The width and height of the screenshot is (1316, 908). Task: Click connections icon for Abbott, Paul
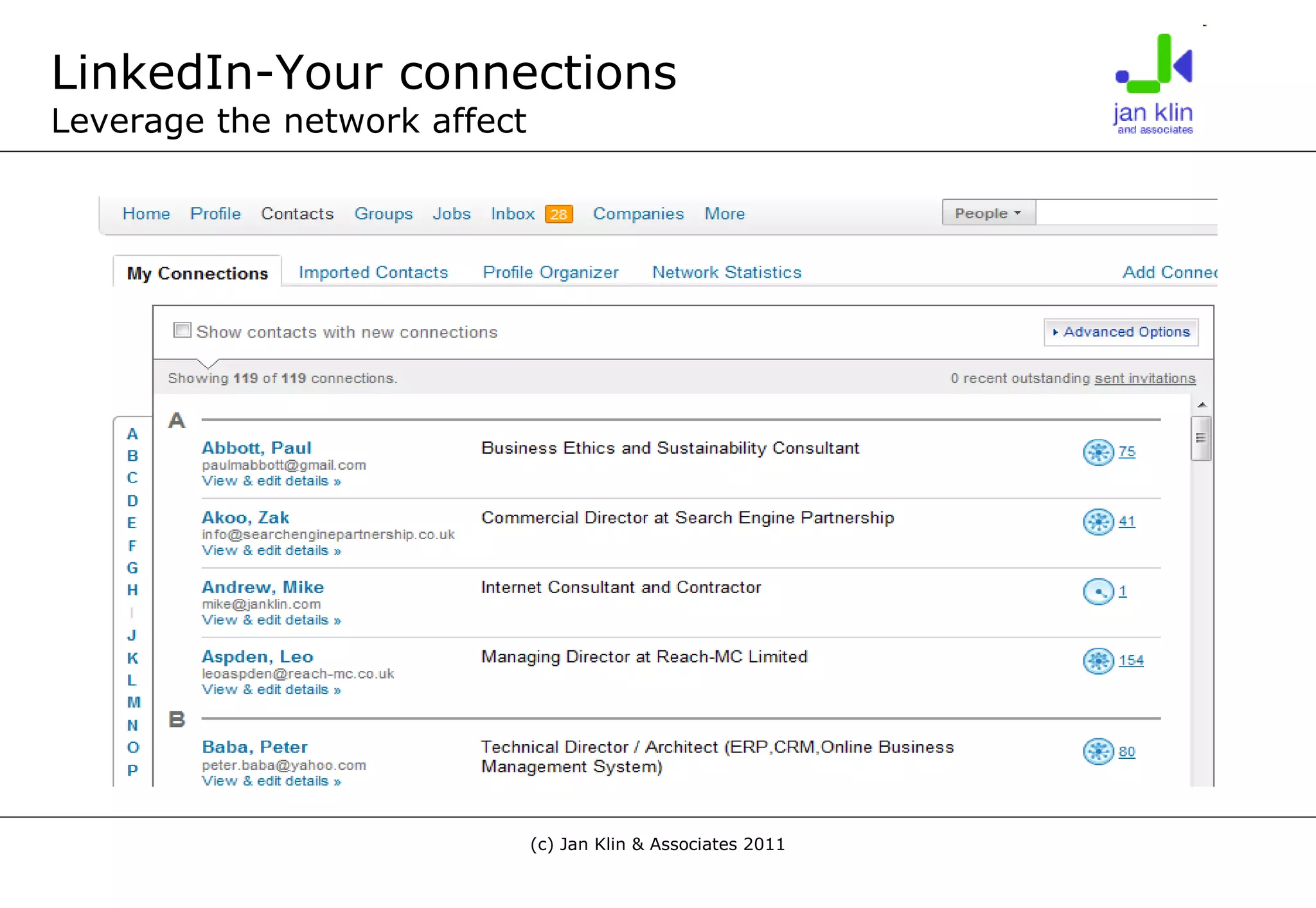pos(1098,452)
